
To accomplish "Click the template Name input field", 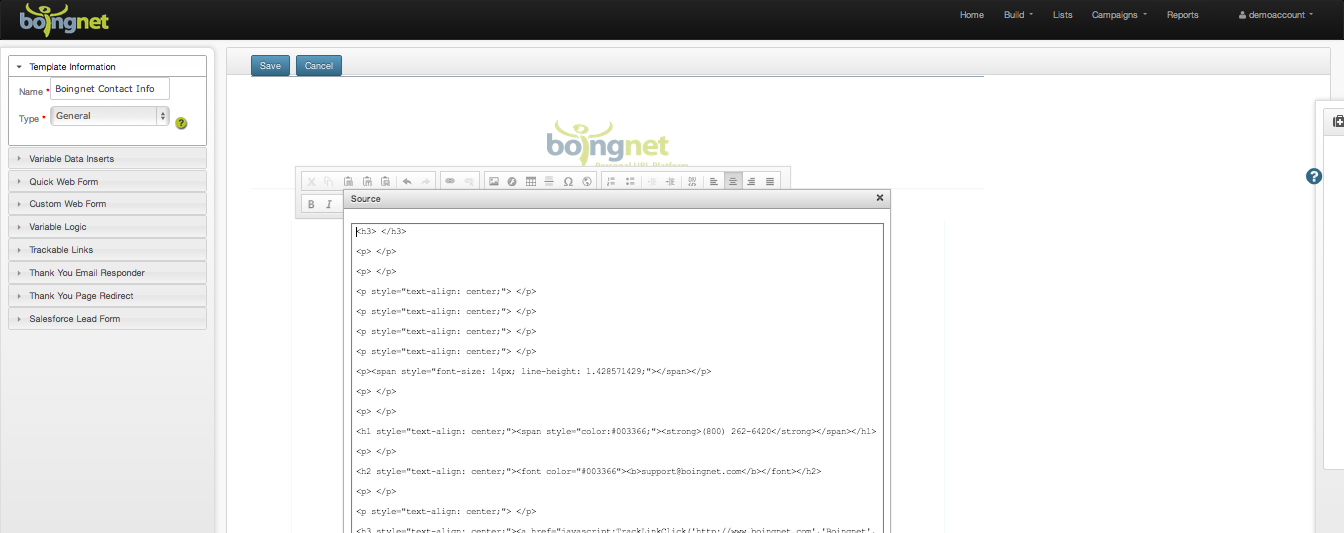I will 110,89.
